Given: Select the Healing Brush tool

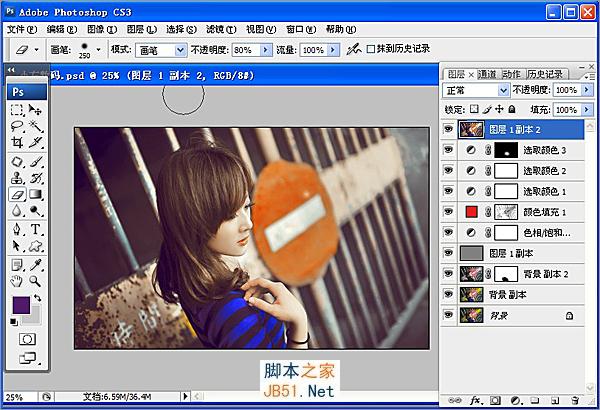Looking at the screenshot, I should pyautogui.click(x=17, y=162).
